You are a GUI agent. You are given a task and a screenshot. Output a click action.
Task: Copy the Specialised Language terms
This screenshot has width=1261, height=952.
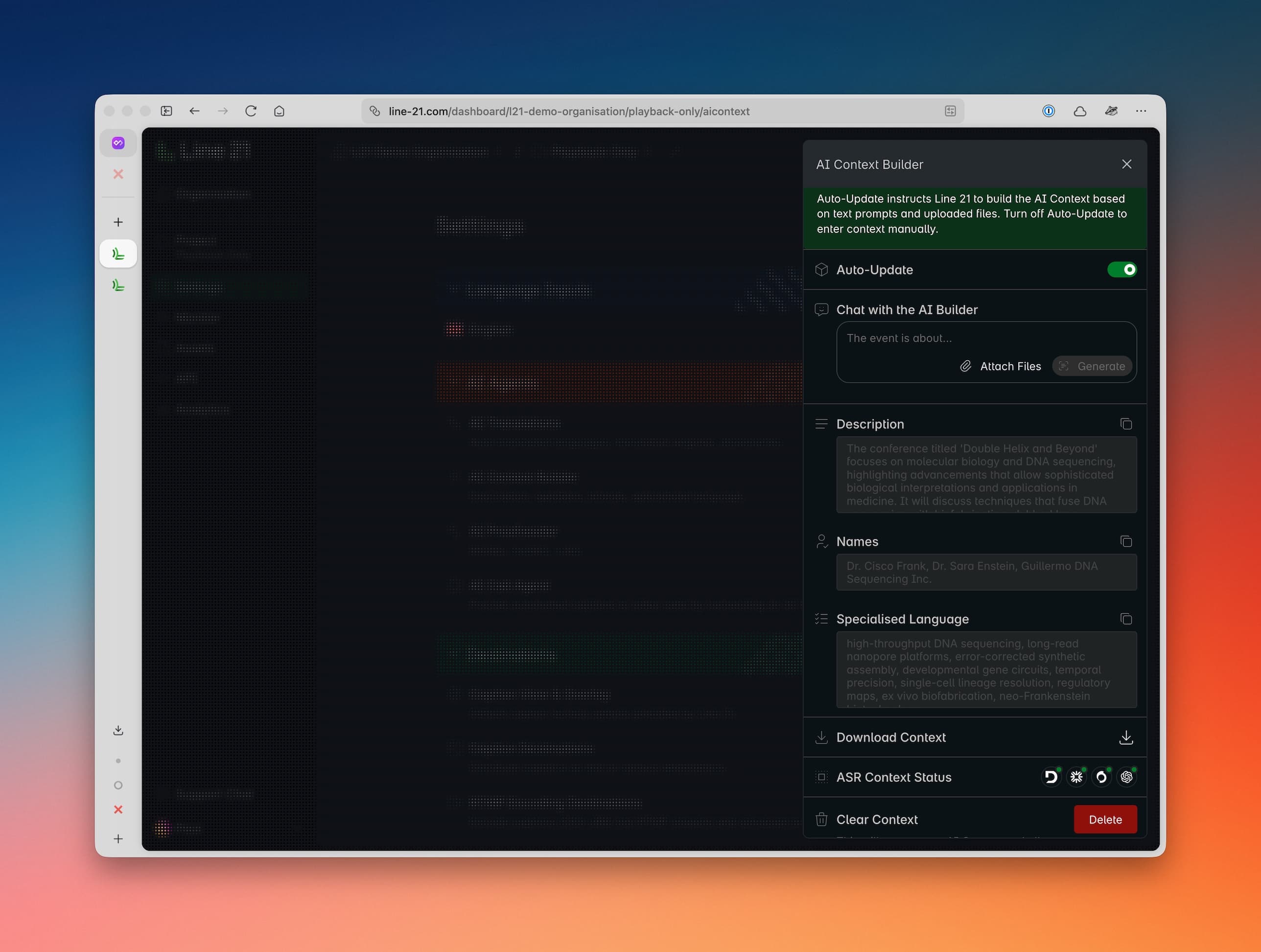click(1126, 618)
